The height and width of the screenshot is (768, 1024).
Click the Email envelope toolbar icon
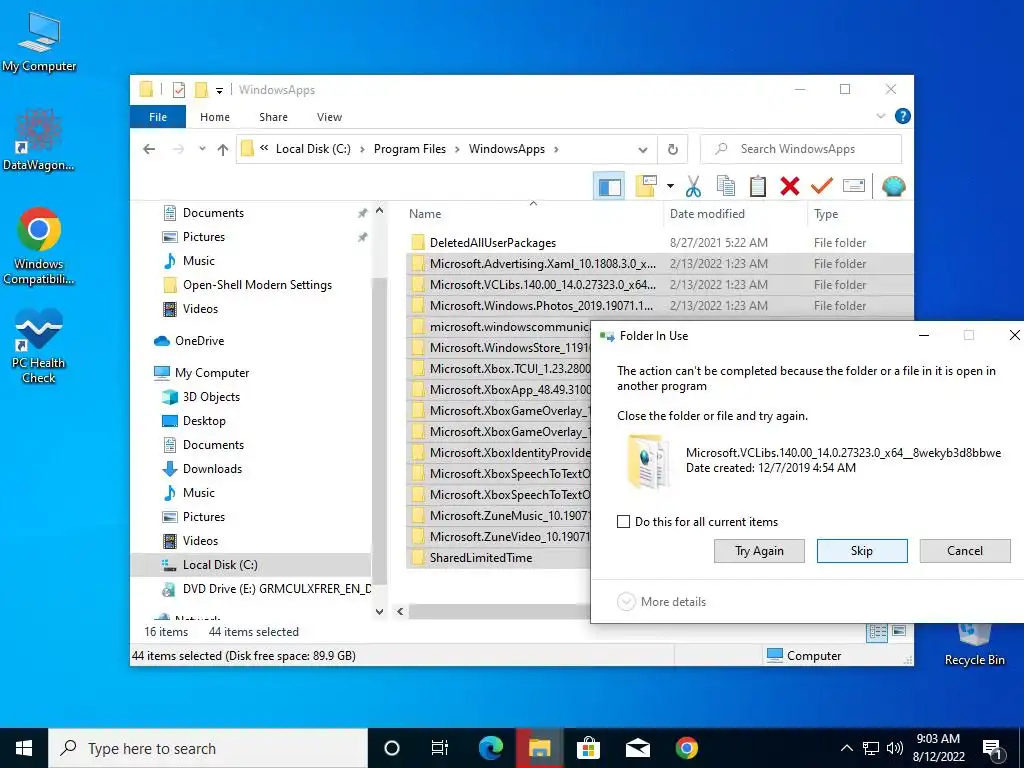[854, 187]
